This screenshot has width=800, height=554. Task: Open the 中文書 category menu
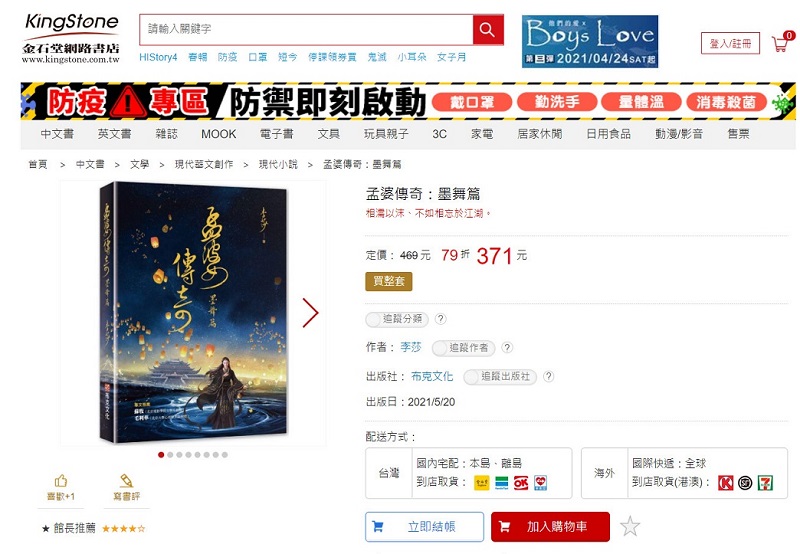(57, 134)
